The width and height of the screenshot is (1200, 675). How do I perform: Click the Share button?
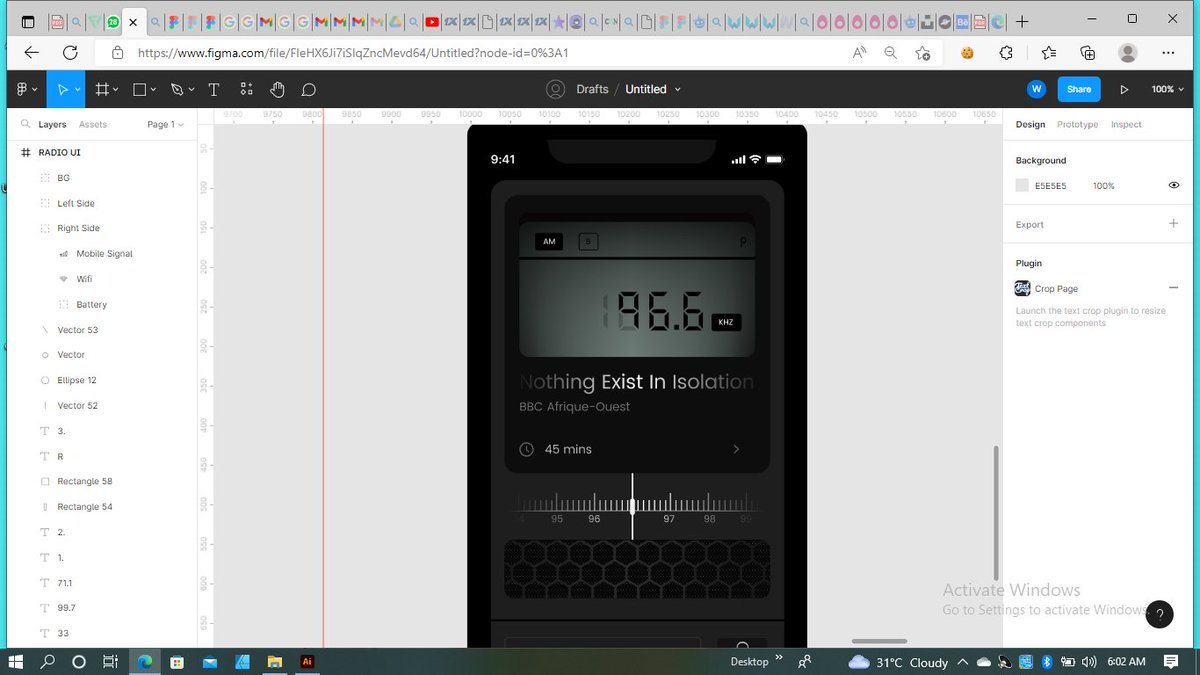pyautogui.click(x=1079, y=89)
